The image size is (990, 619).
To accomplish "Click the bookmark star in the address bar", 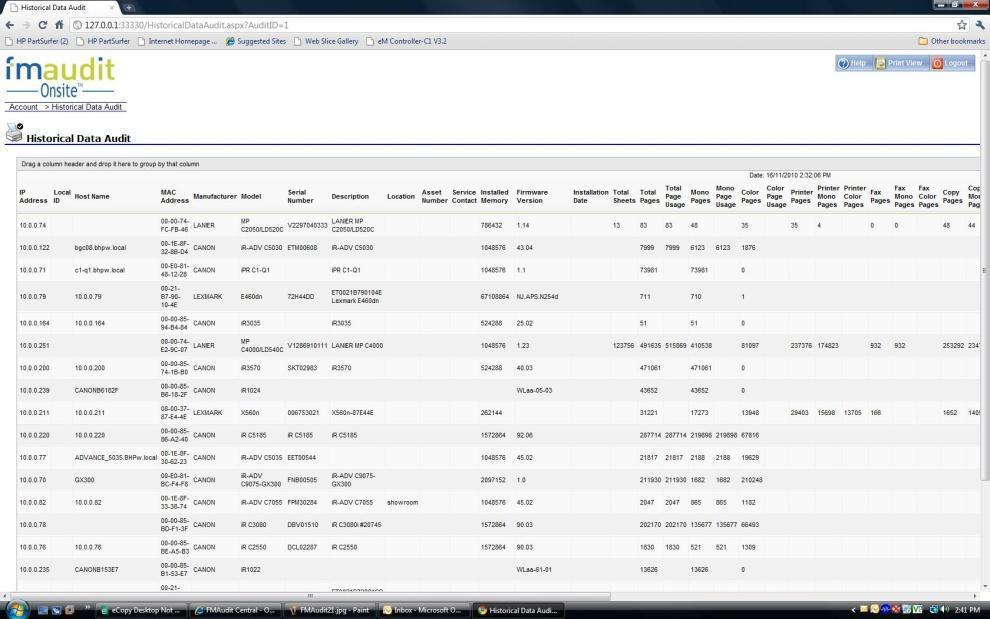I will (x=960, y=25).
